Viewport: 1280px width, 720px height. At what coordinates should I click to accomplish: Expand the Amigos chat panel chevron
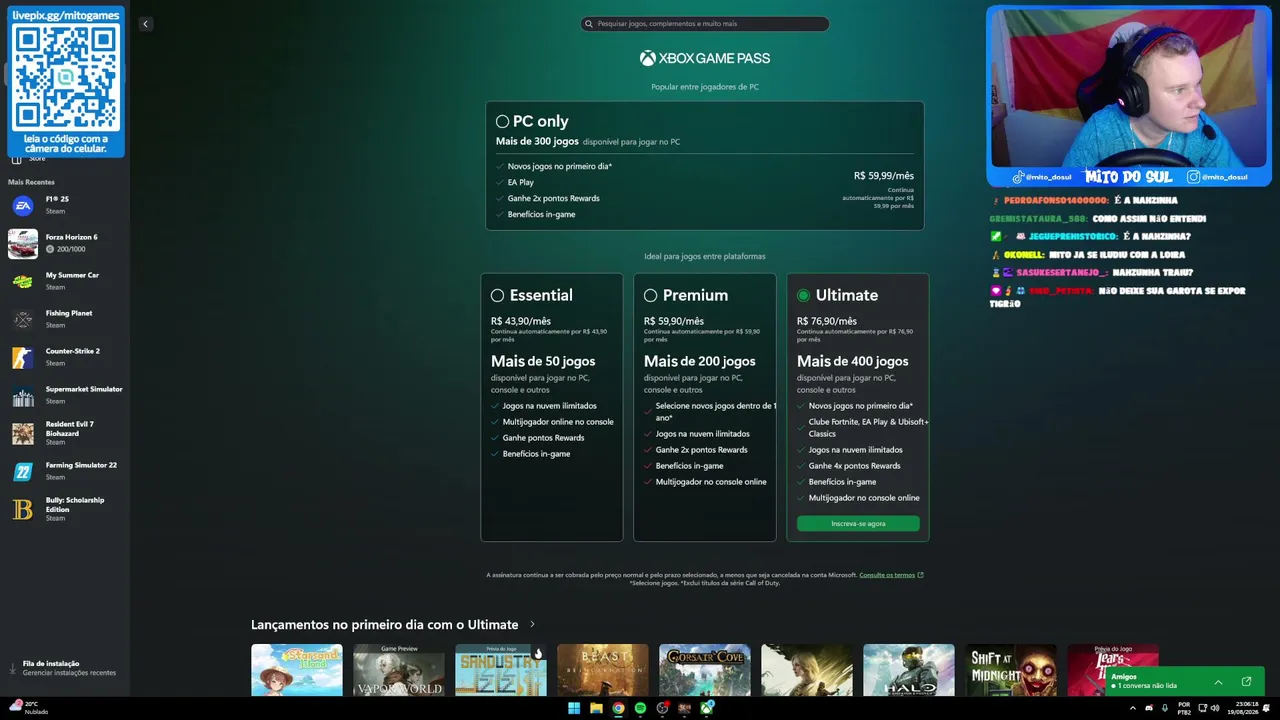pyautogui.click(x=1218, y=682)
